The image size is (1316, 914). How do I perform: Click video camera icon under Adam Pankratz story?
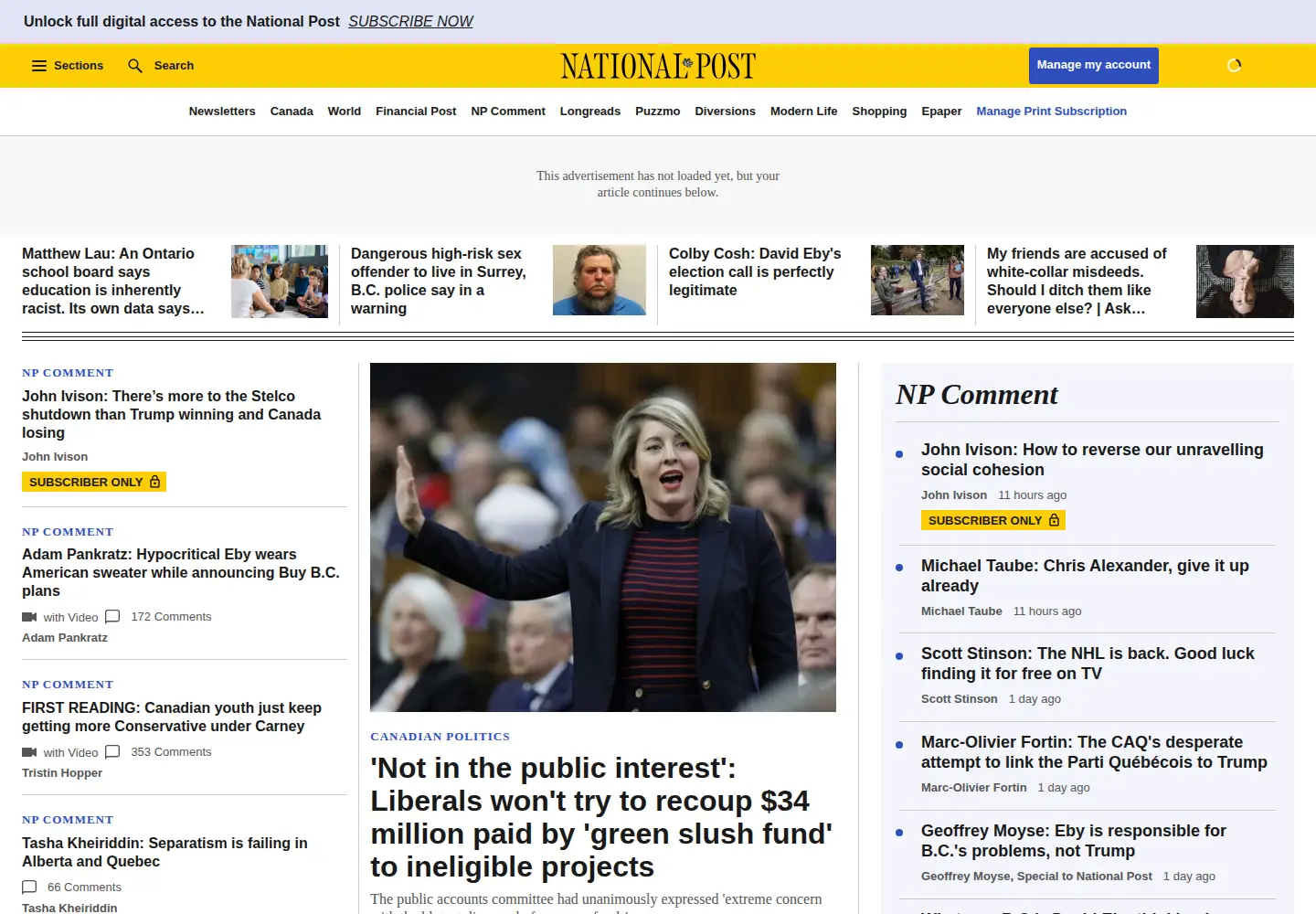(29, 617)
